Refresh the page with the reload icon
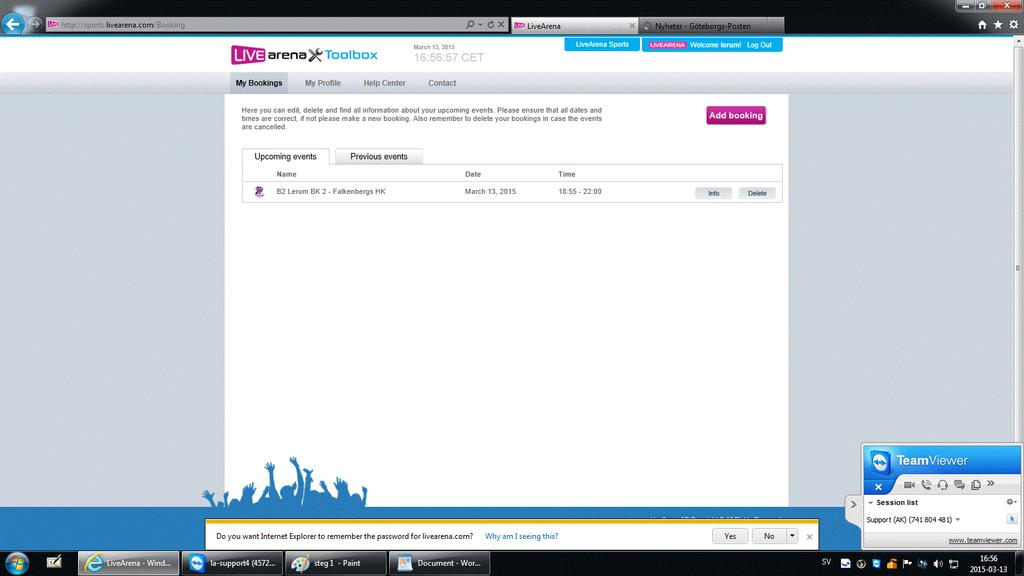The width and height of the screenshot is (1024, 576). (x=490, y=25)
